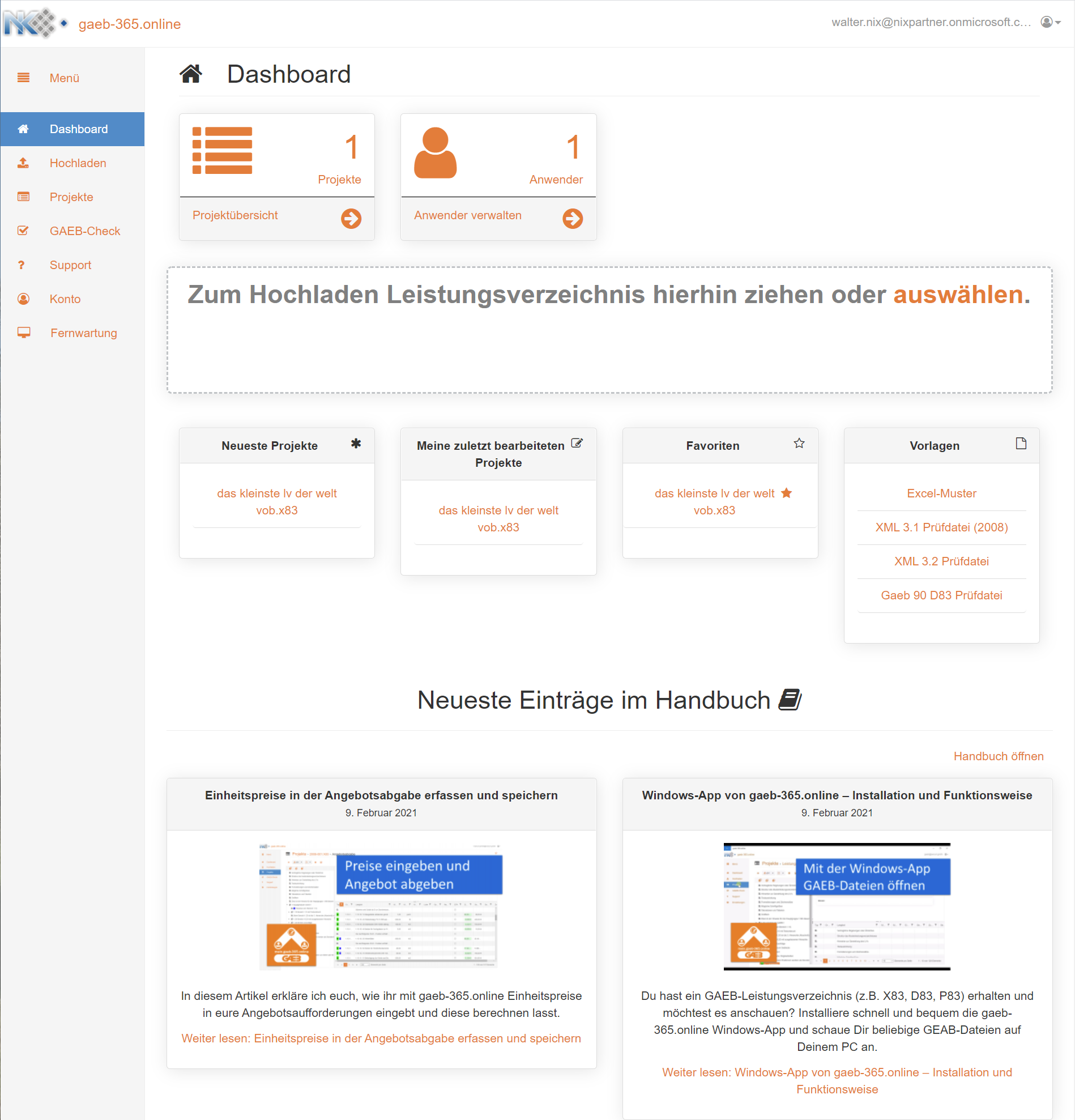Toggle the sidebar with the Menü hamburger
Viewport: 1075px width, 1120px height.
click(x=23, y=78)
